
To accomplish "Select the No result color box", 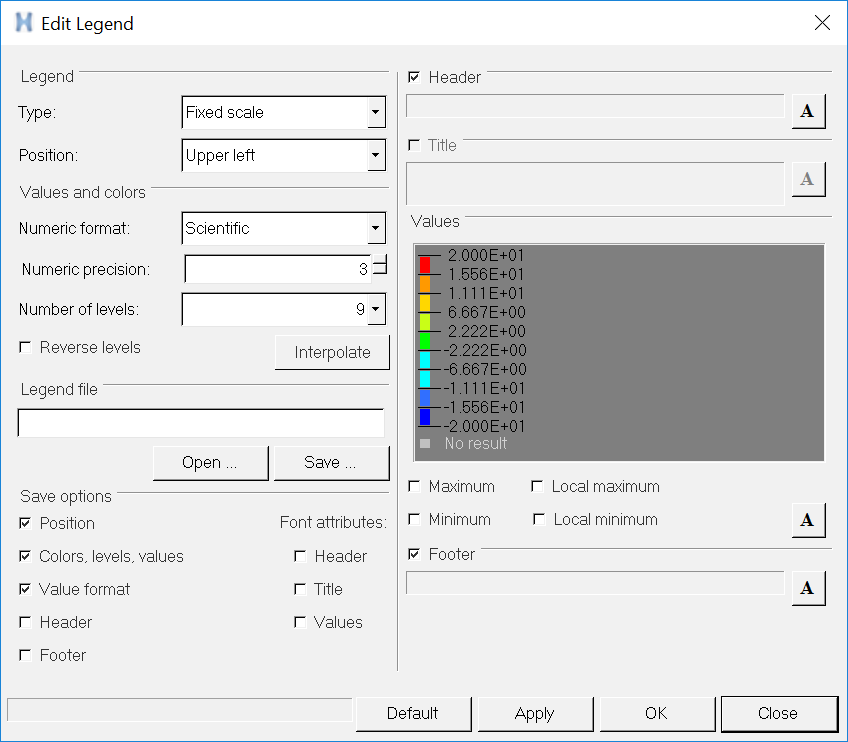I will 424,443.
